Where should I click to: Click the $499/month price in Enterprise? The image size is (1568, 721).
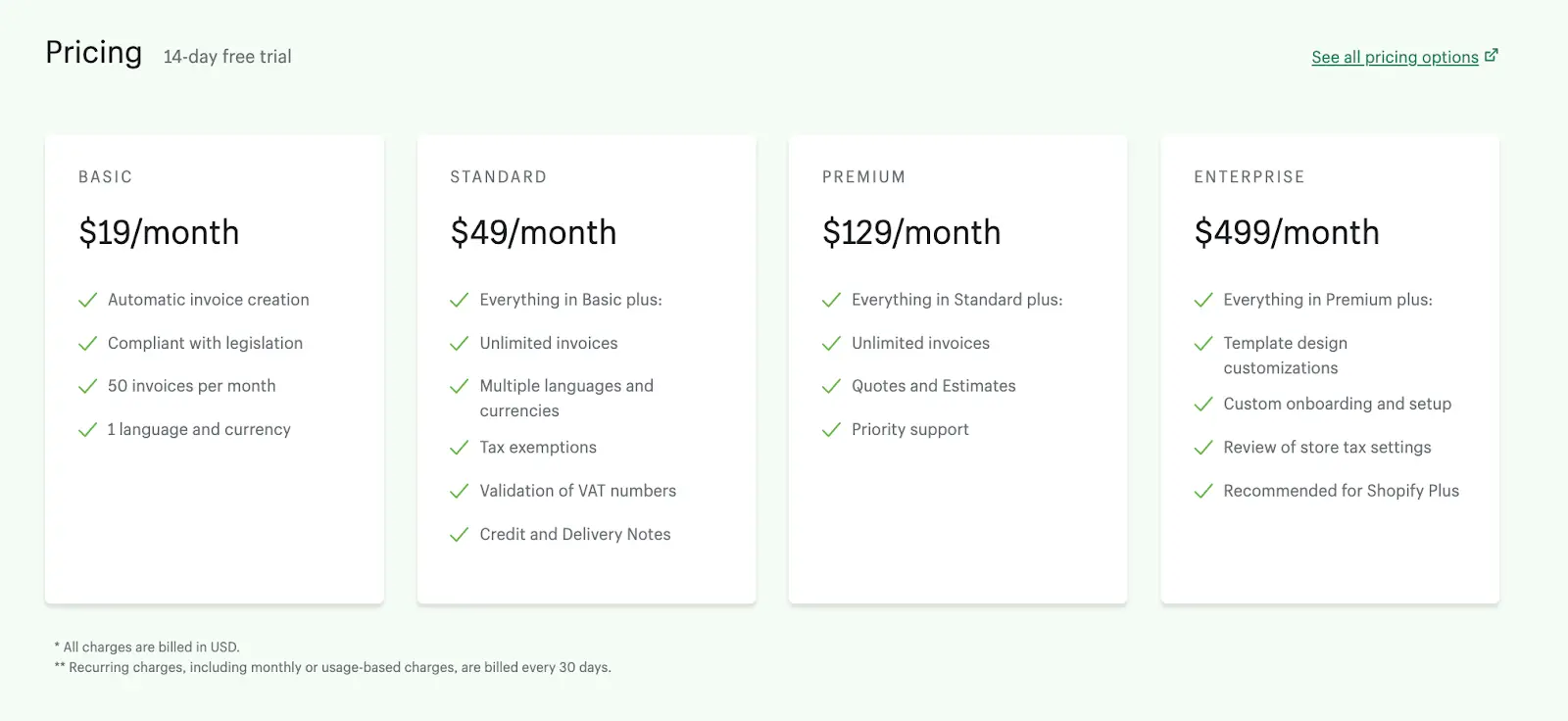(1287, 232)
